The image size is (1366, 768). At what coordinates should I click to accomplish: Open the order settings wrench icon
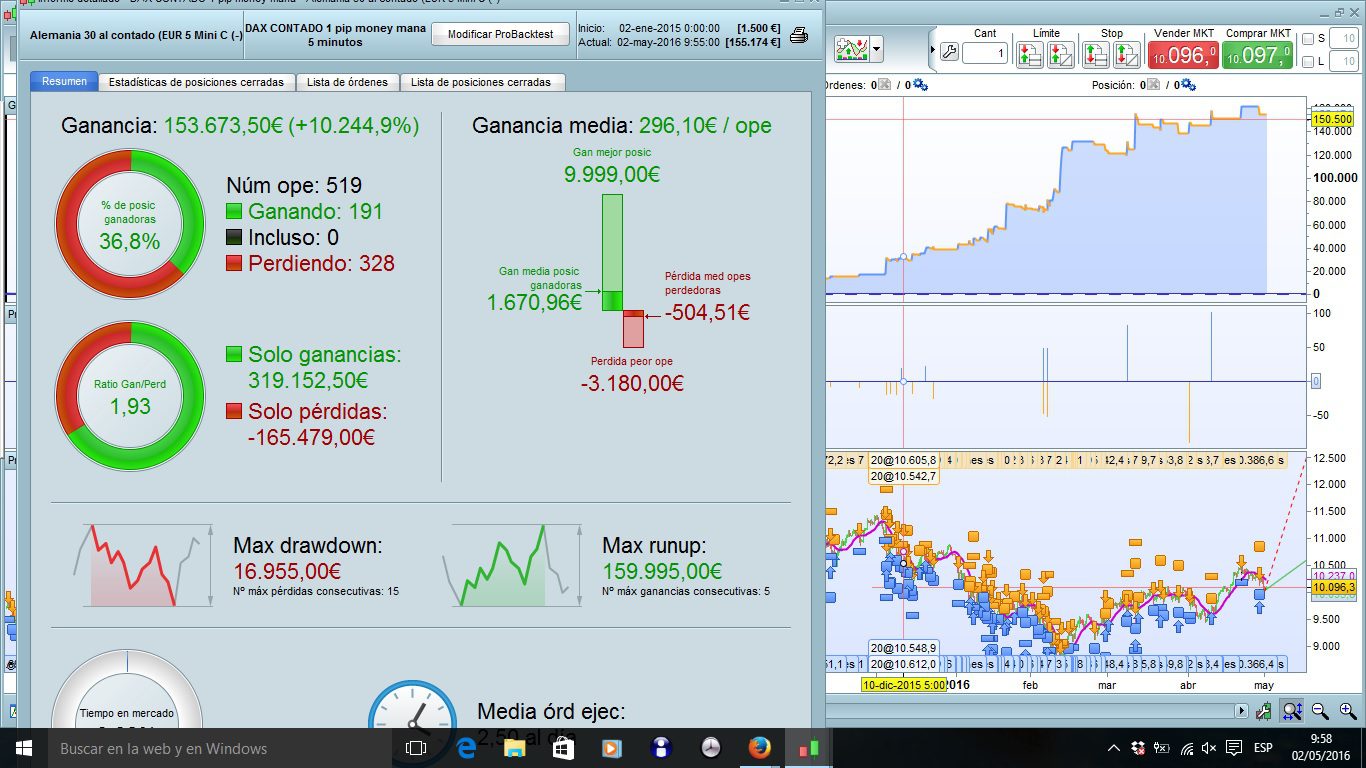(x=949, y=52)
